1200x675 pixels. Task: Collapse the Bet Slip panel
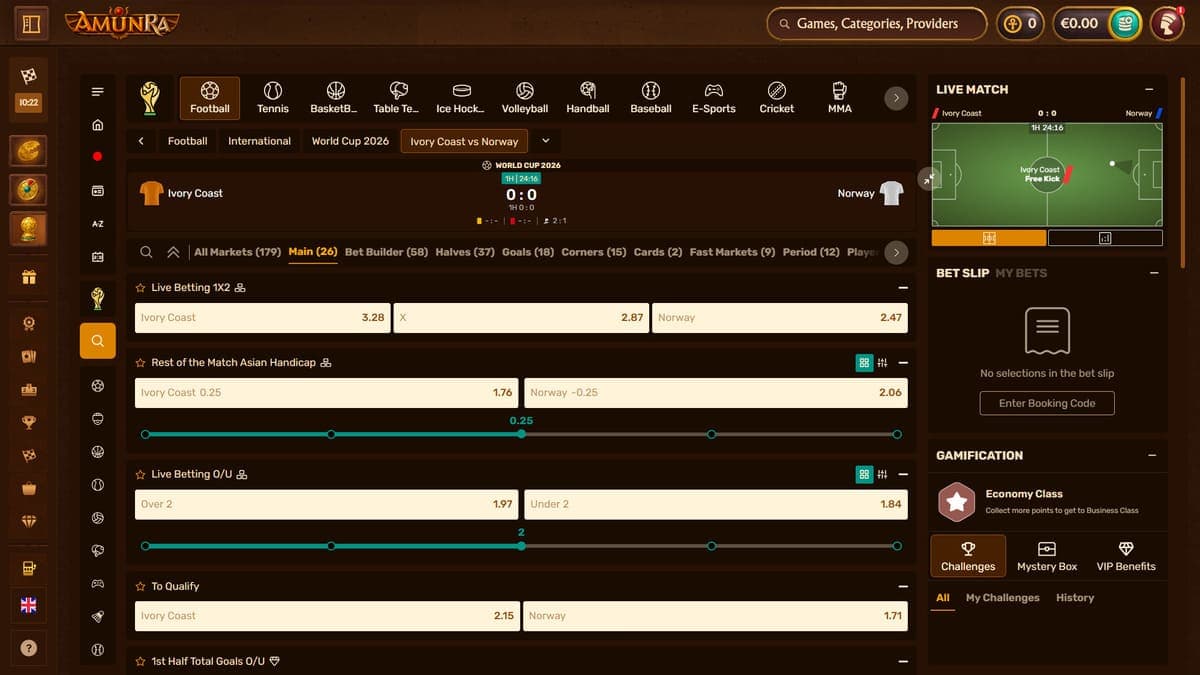[1152, 272]
